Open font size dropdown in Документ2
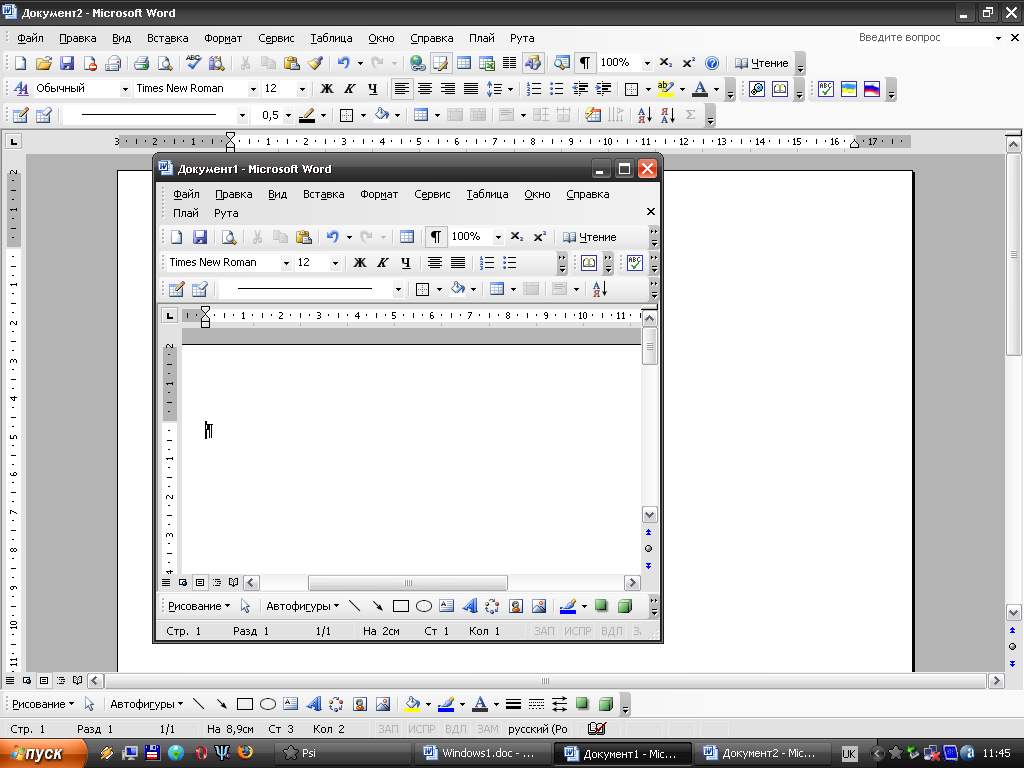This screenshot has width=1024, height=768. (302, 89)
